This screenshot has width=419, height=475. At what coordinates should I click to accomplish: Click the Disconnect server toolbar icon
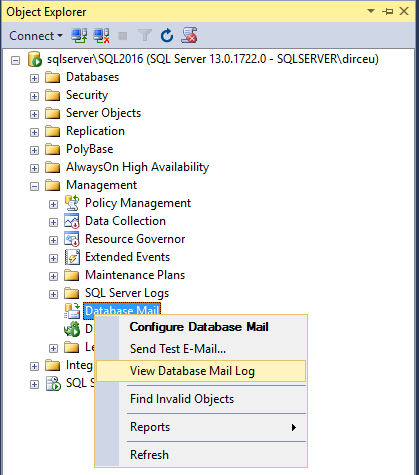[x=101, y=35]
